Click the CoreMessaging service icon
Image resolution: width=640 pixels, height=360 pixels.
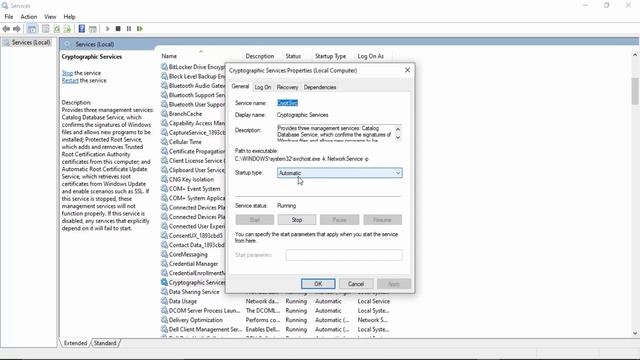click(x=164, y=254)
